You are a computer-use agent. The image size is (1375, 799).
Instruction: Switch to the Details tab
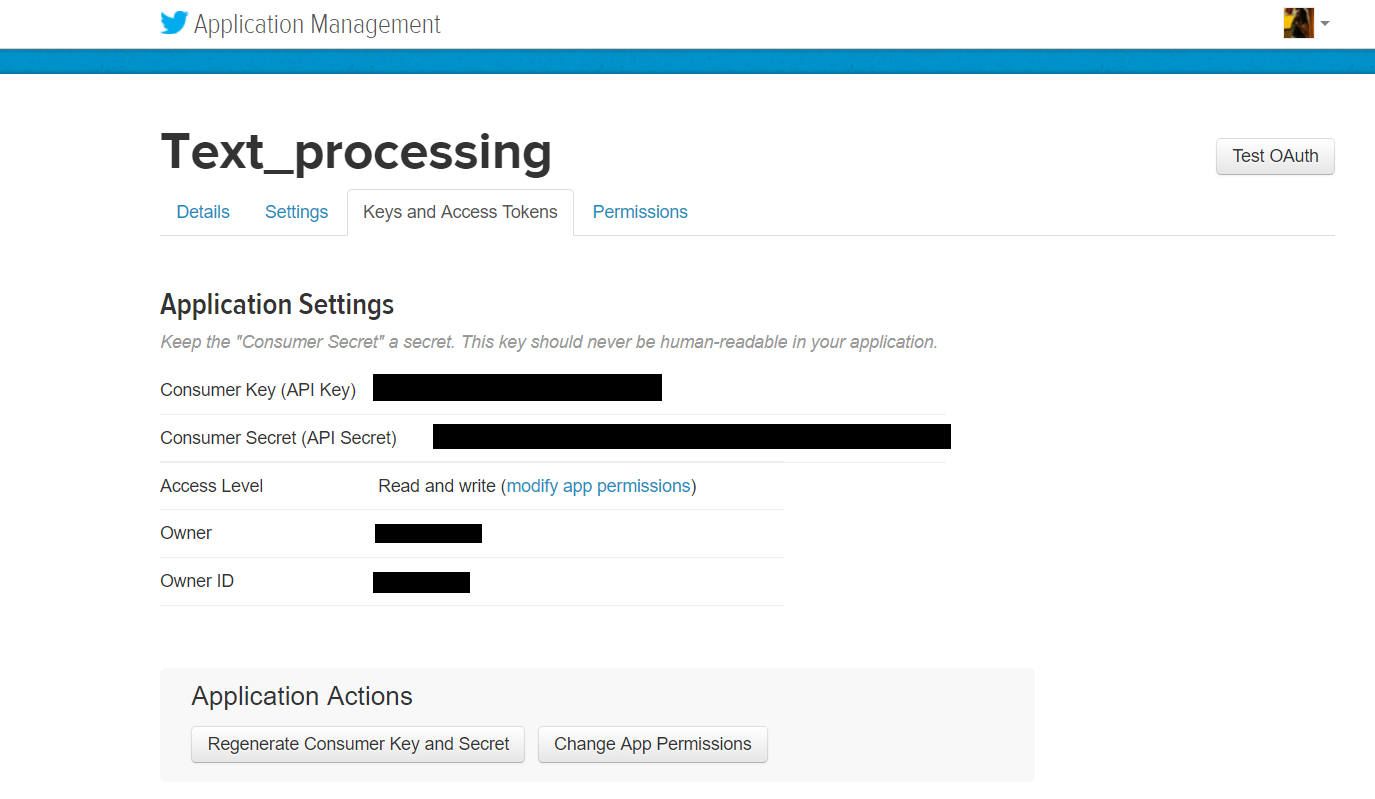coord(203,212)
